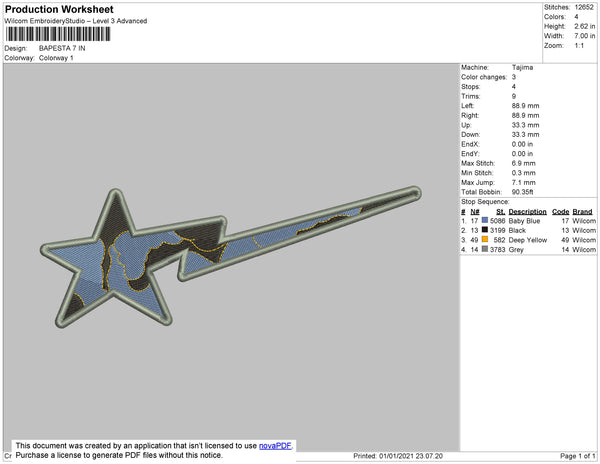
Task: Select the Height value 2.62 in
Action: click(584, 26)
